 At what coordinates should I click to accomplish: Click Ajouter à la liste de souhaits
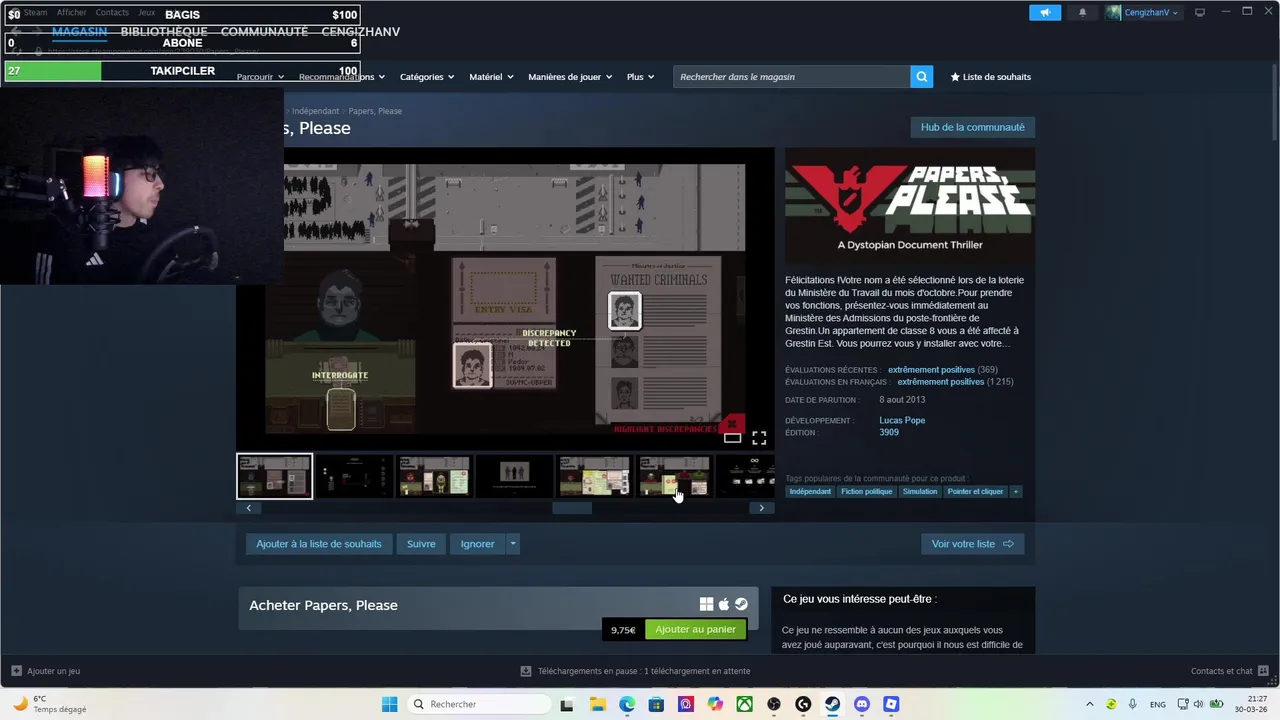tap(319, 544)
